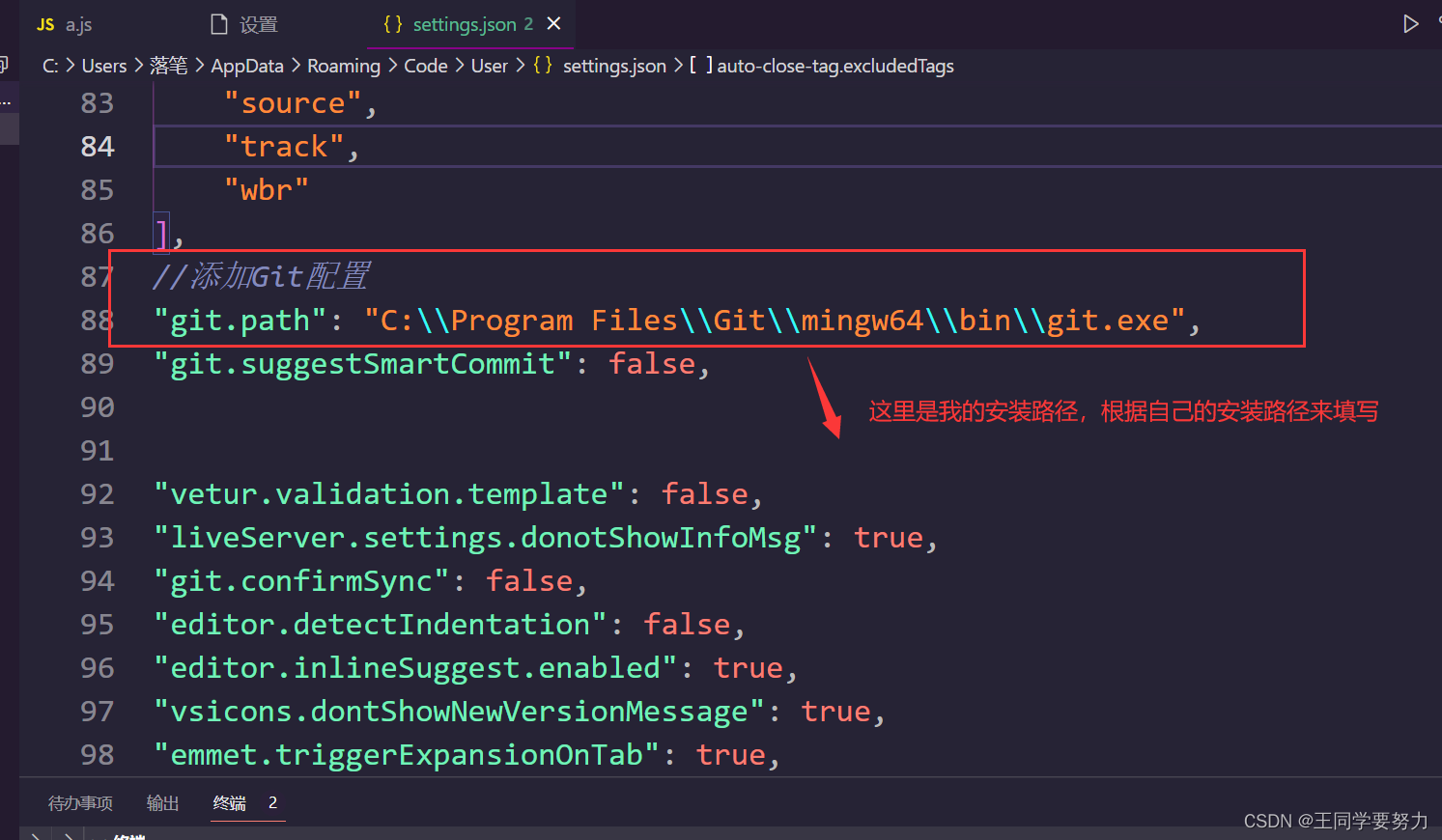Click the JS file icon on a.js tab
This screenshot has height=840, width=1442.
(45, 25)
